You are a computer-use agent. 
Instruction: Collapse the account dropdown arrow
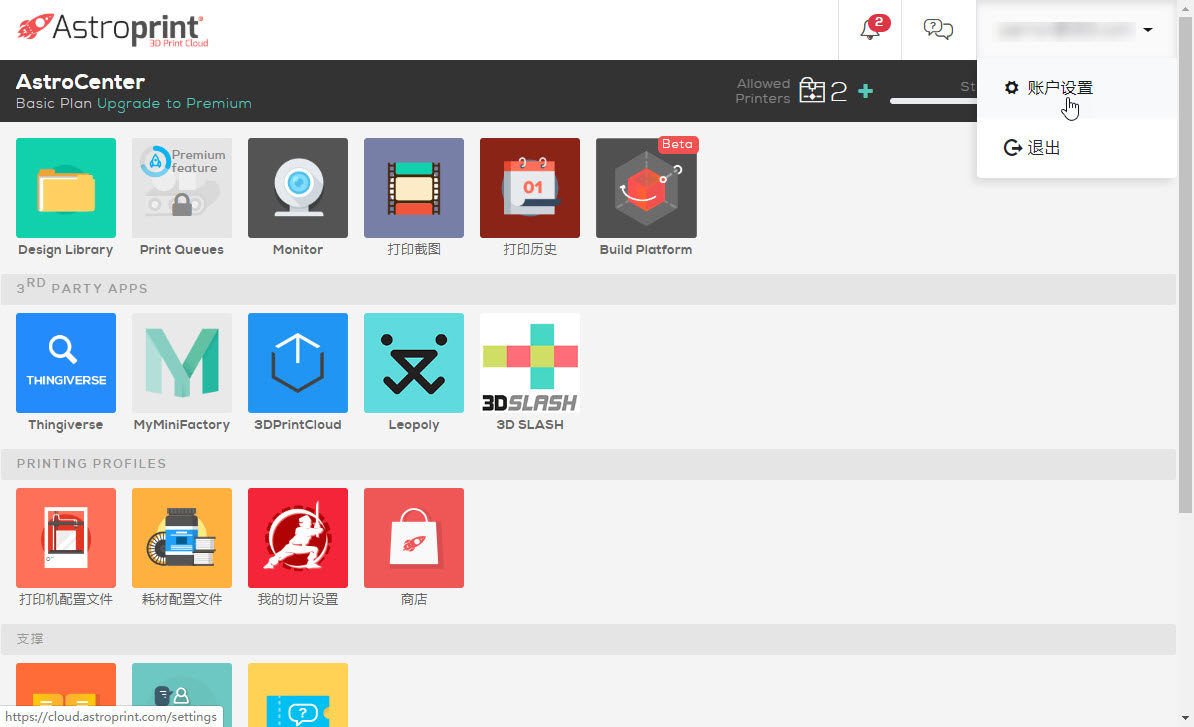click(x=1148, y=30)
